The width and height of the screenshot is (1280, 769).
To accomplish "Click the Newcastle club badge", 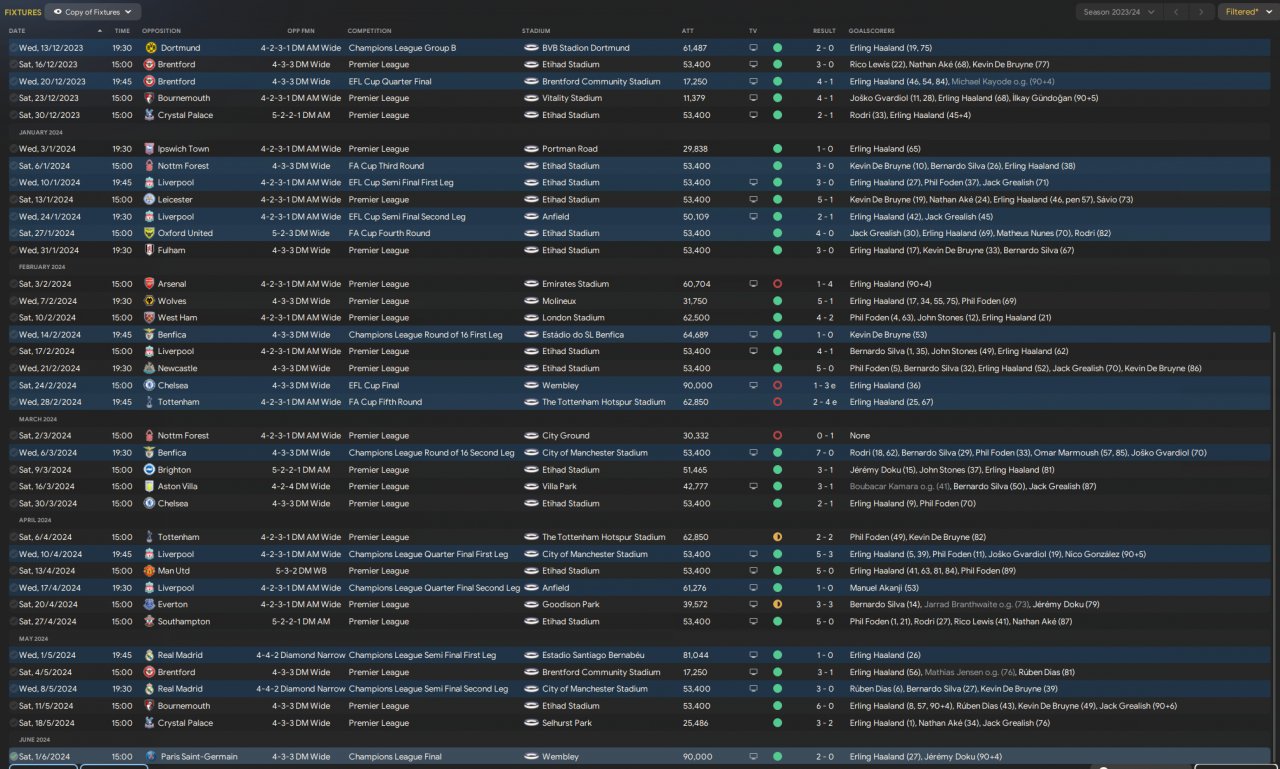I will point(149,369).
